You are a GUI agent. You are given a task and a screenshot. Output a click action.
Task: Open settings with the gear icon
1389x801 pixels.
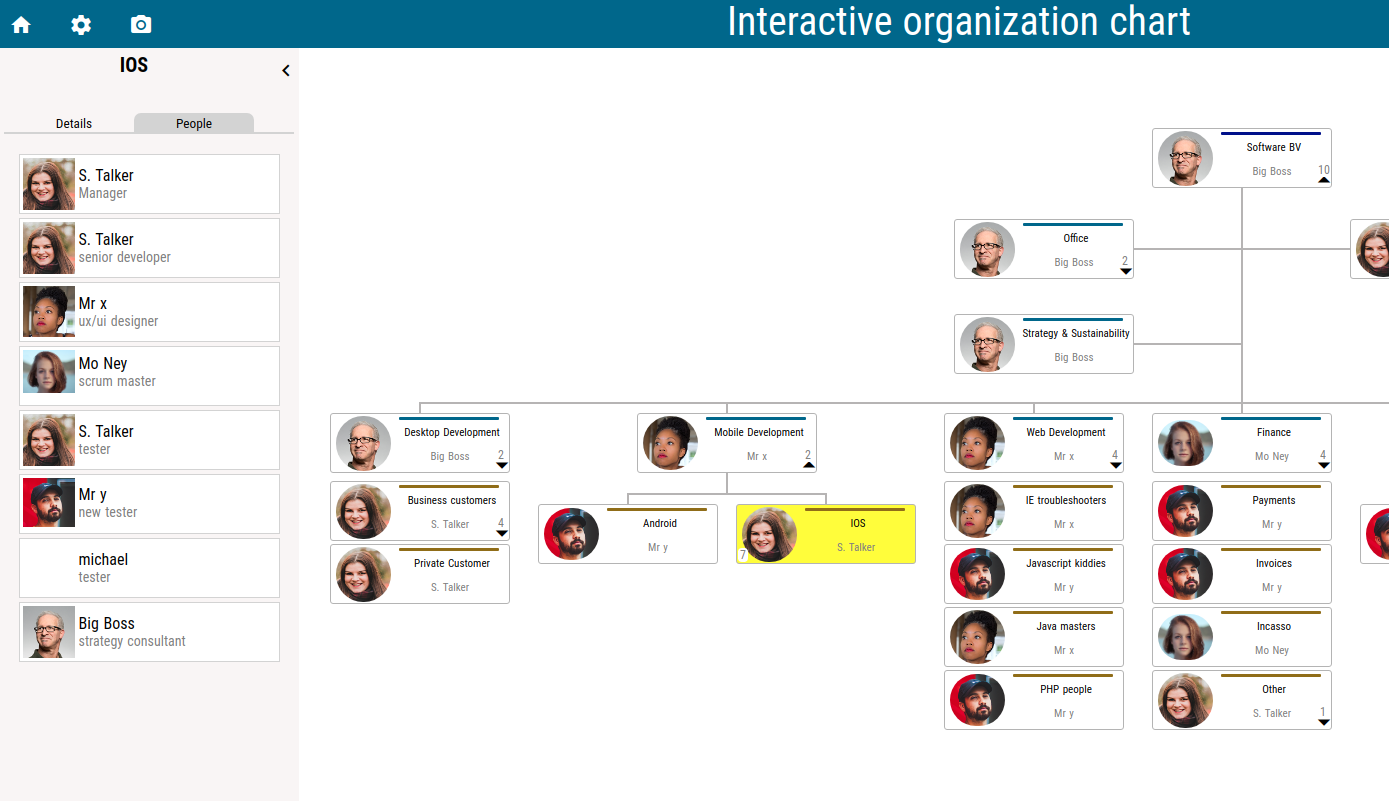tap(81, 25)
